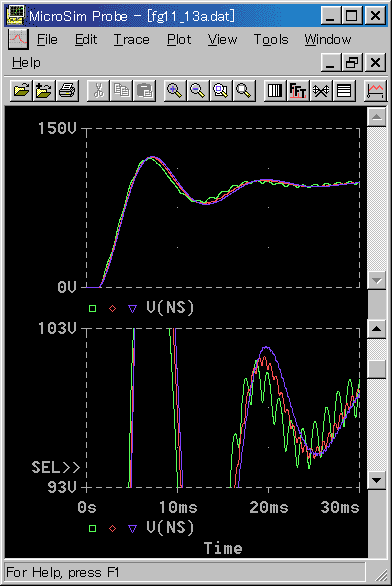Click the status bar Help message
392x586 pixels.
[x=62, y=572]
